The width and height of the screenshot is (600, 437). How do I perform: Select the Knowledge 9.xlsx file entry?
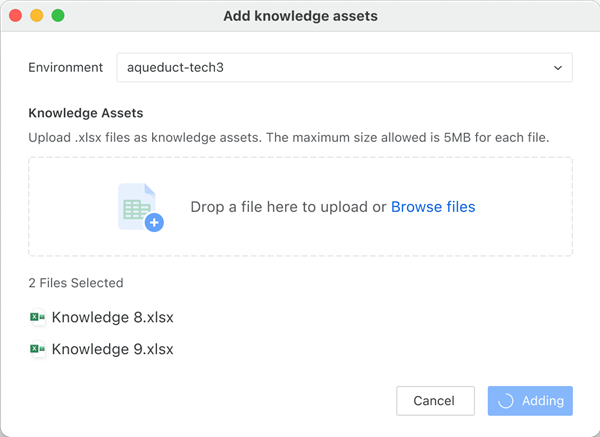click(112, 349)
